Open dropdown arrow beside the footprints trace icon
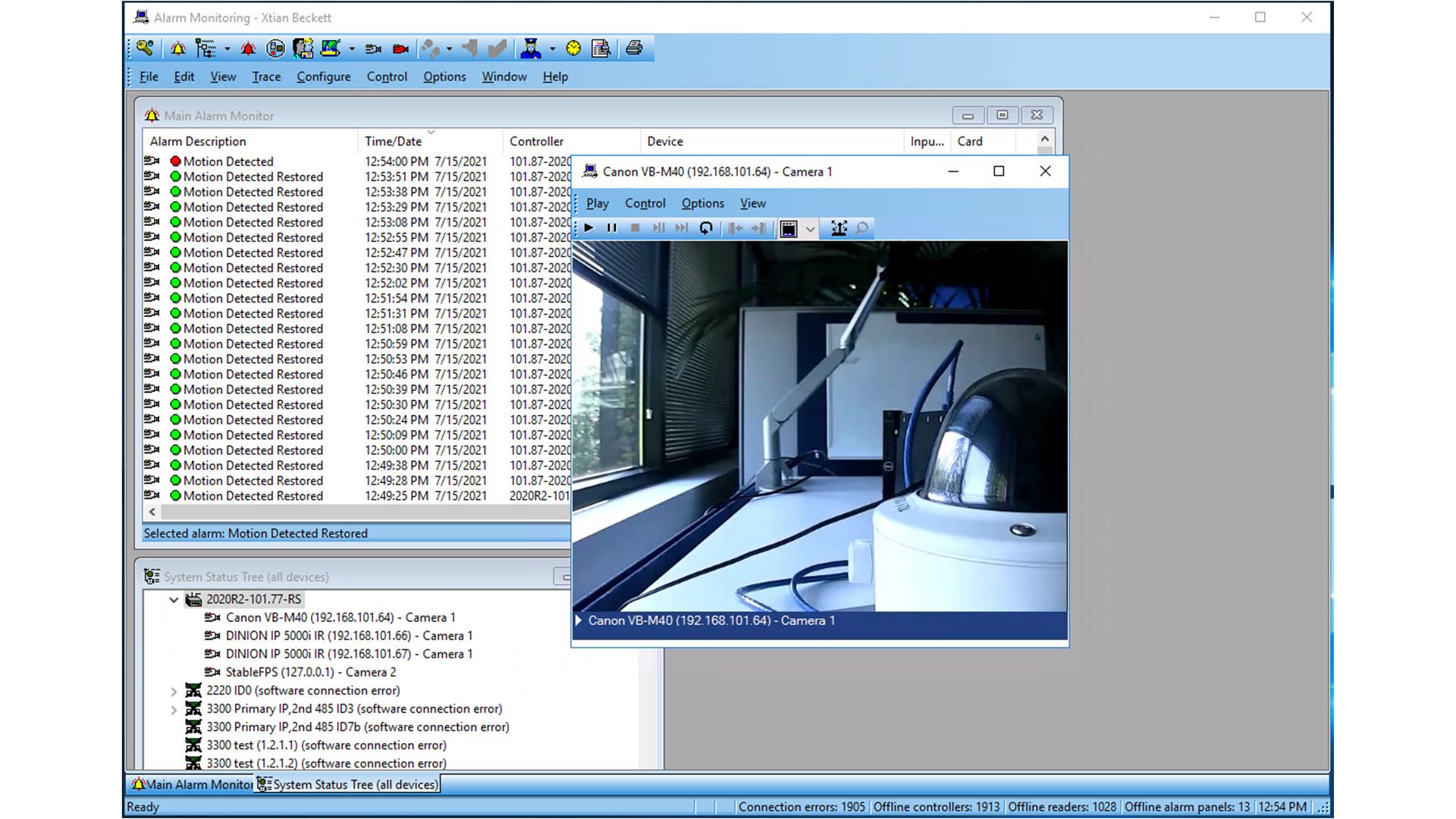Screen dimensions: 1456x819 [x=450, y=49]
